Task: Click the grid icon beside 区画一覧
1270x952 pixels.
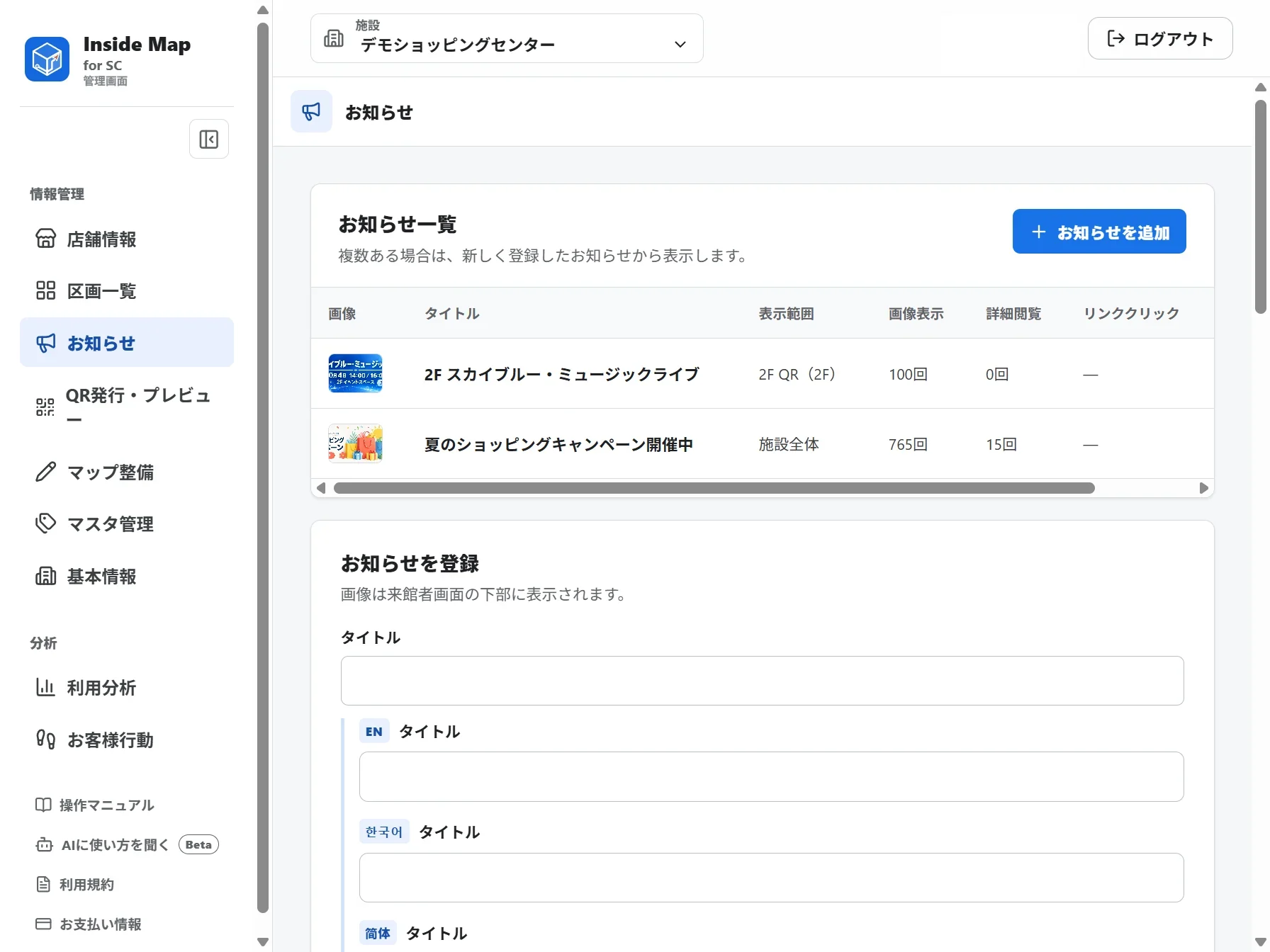Action: tap(45, 290)
